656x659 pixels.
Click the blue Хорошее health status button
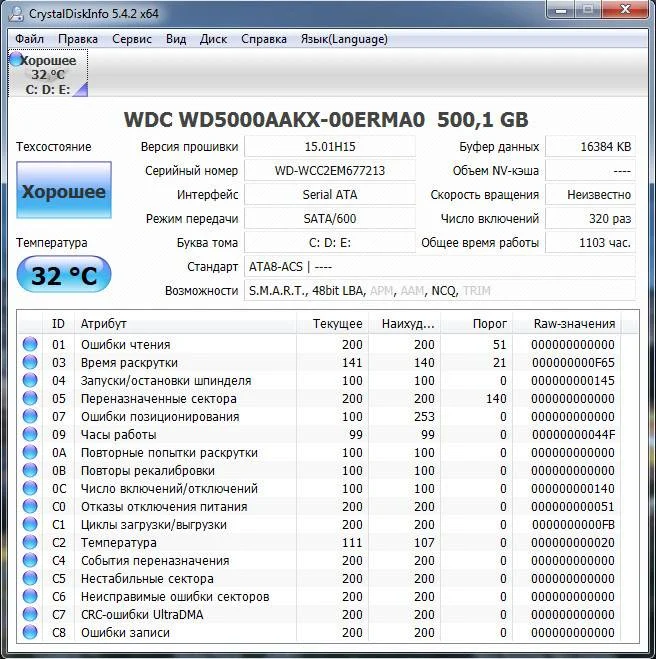point(64,190)
